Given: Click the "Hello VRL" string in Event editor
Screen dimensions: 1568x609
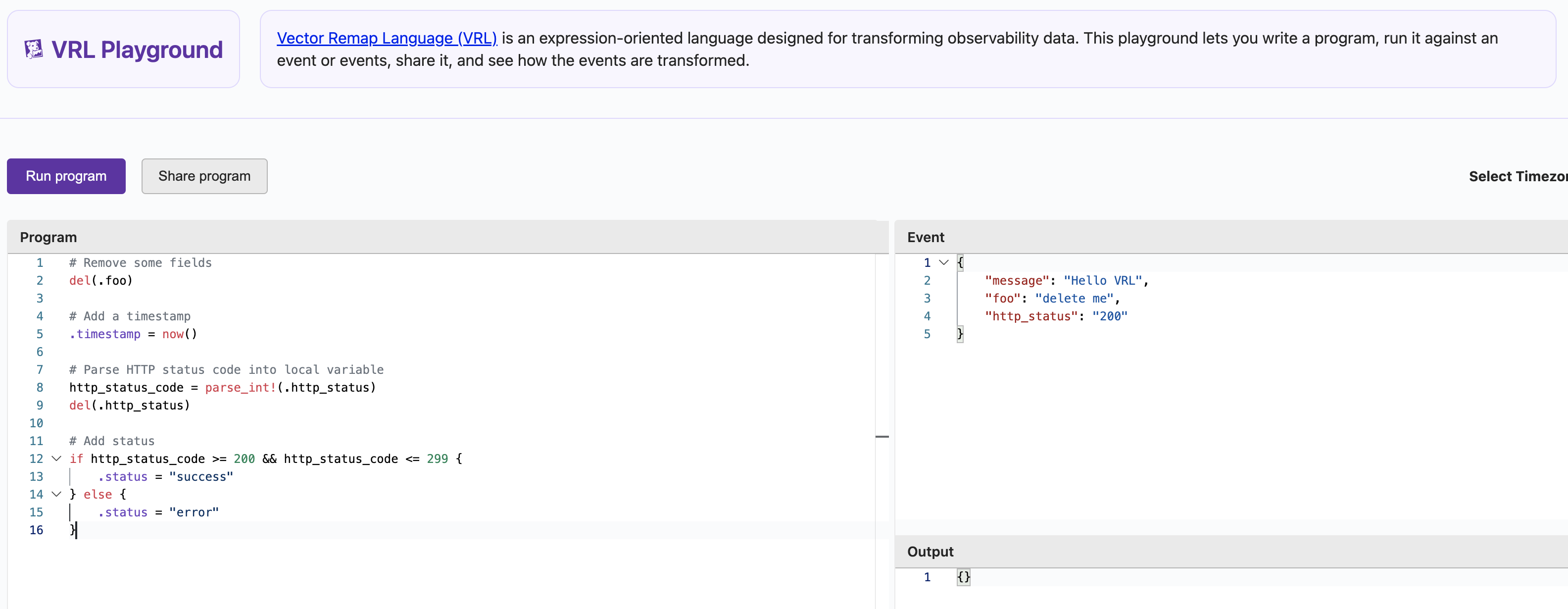Looking at the screenshot, I should pyautogui.click(x=1102, y=281).
